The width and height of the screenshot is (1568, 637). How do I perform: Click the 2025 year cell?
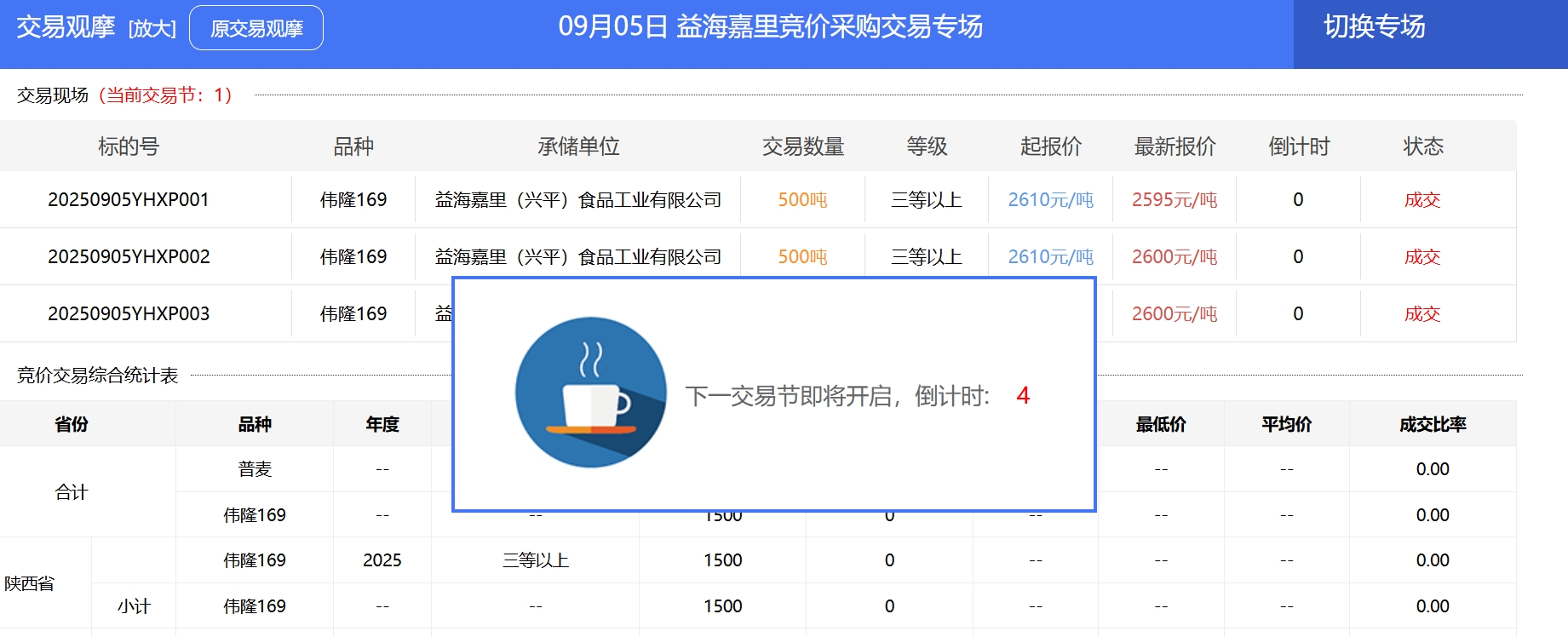click(382, 560)
